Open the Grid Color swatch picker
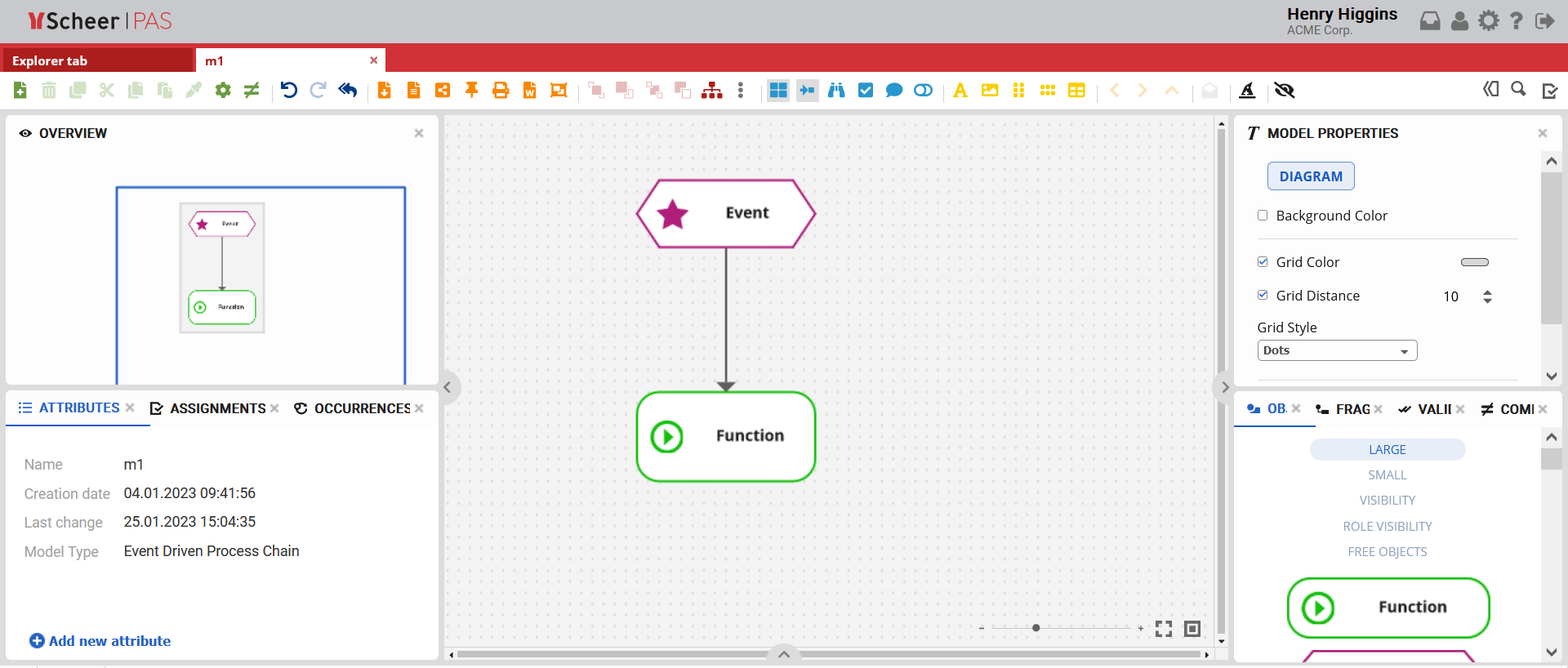Viewport: 1568px width, 668px height. point(1474,262)
